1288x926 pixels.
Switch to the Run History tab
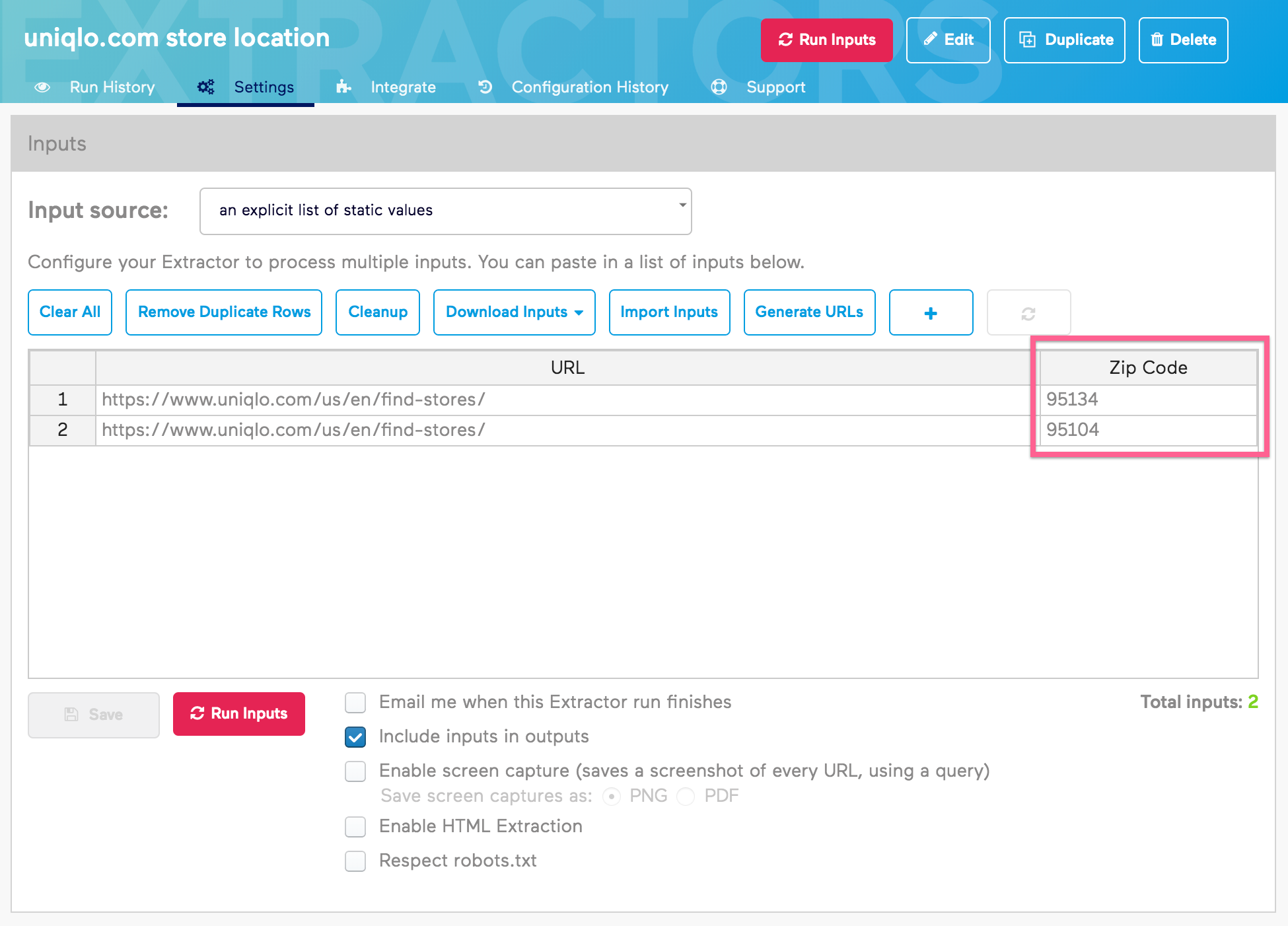pos(112,87)
